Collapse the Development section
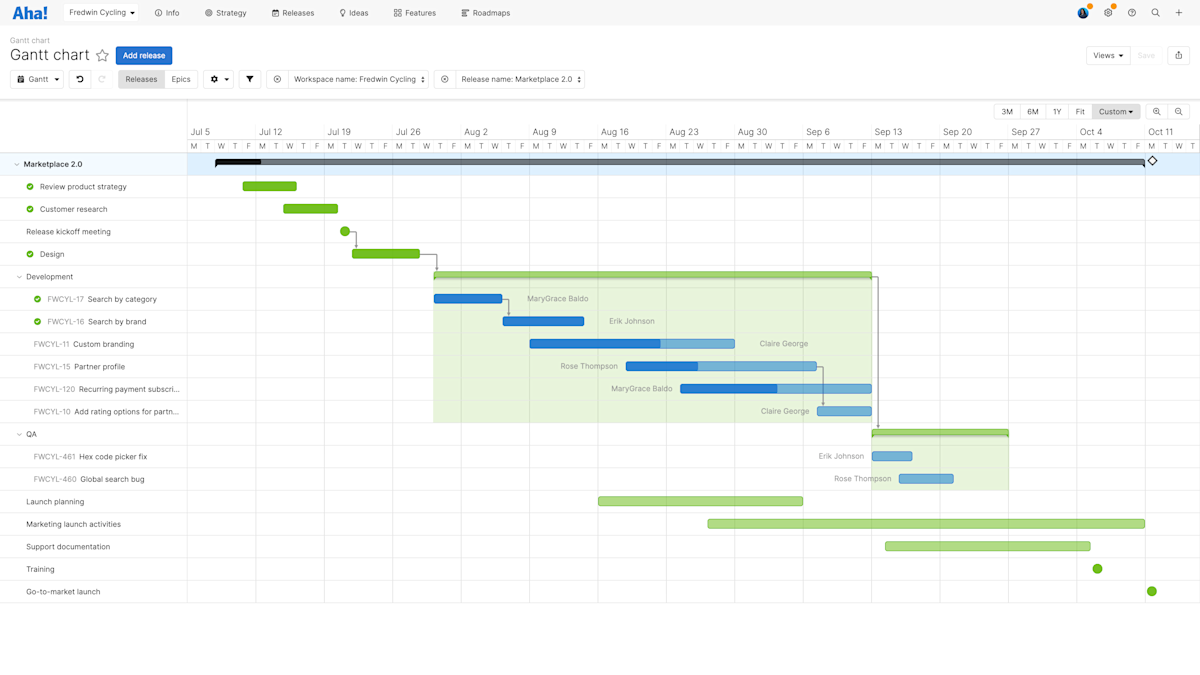The height and width of the screenshot is (675, 1200). (x=19, y=276)
